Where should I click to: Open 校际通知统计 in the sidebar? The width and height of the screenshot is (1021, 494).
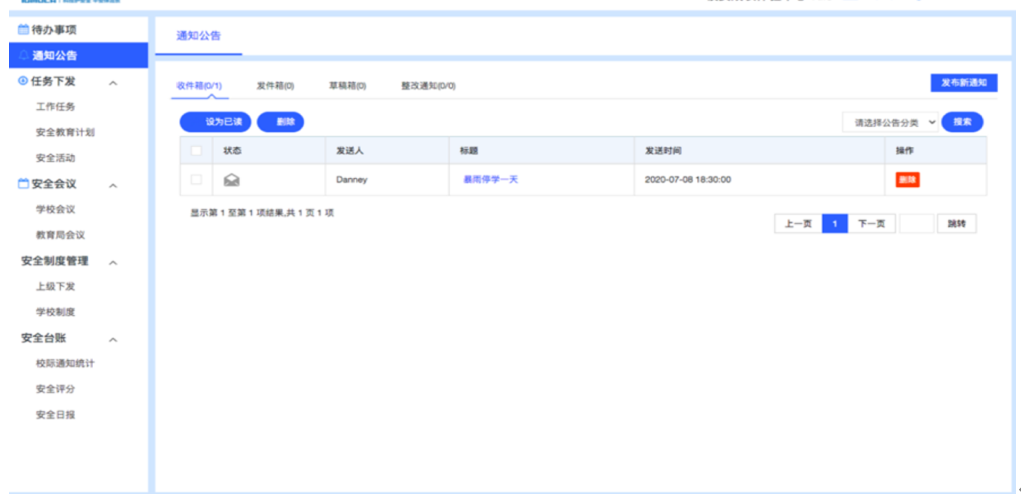(65, 363)
